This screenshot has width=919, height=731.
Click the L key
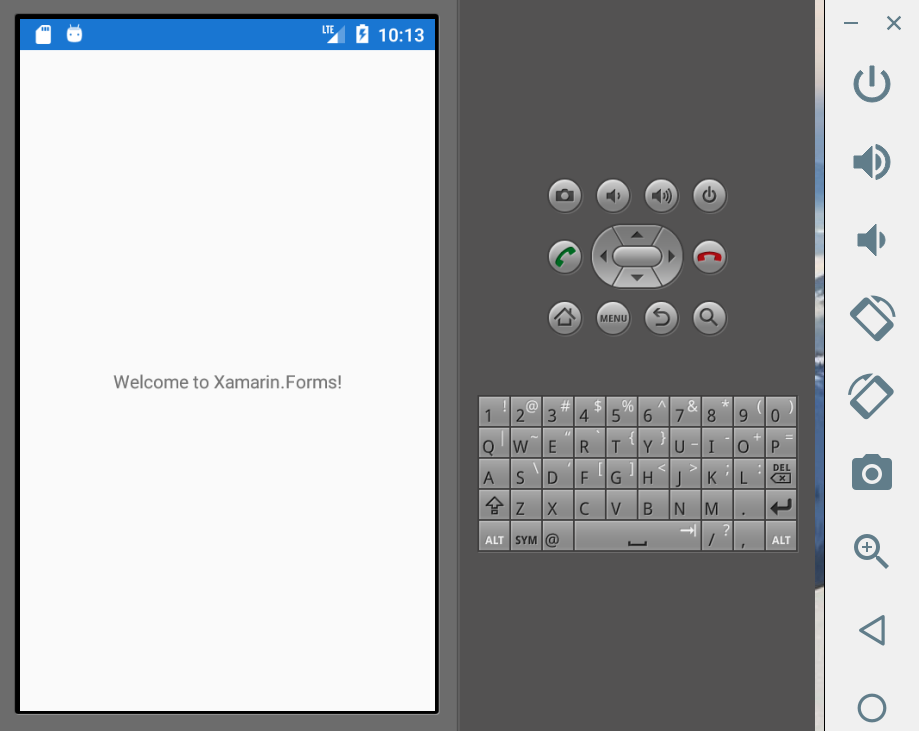tap(748, 474)
